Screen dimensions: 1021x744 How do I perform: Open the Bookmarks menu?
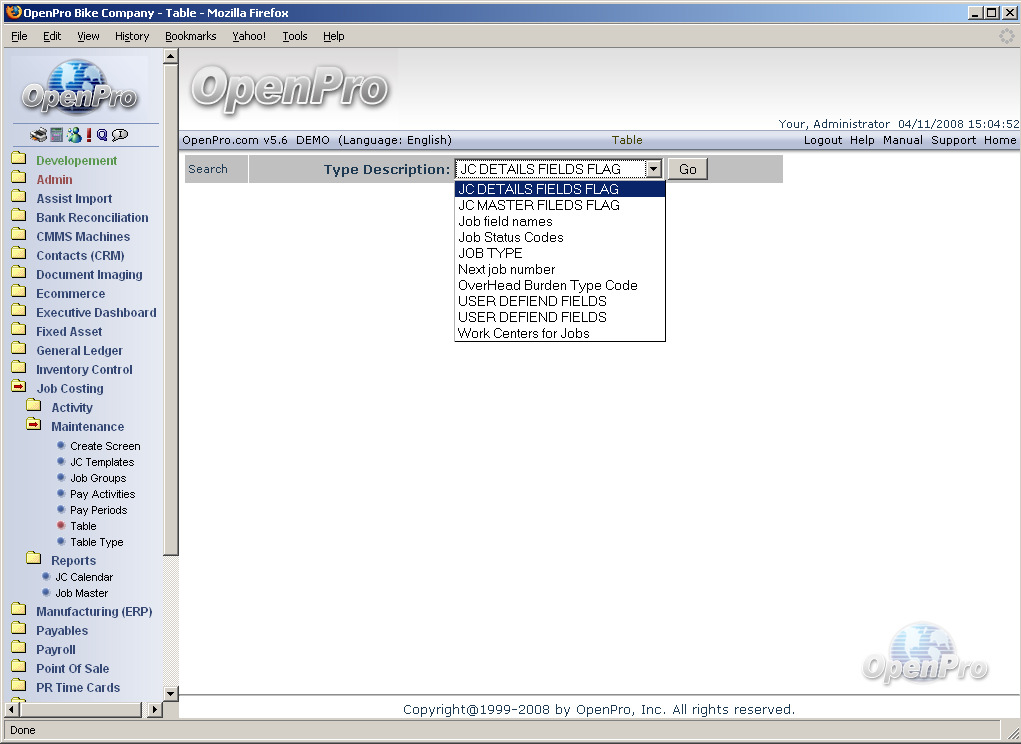[190, 36]
